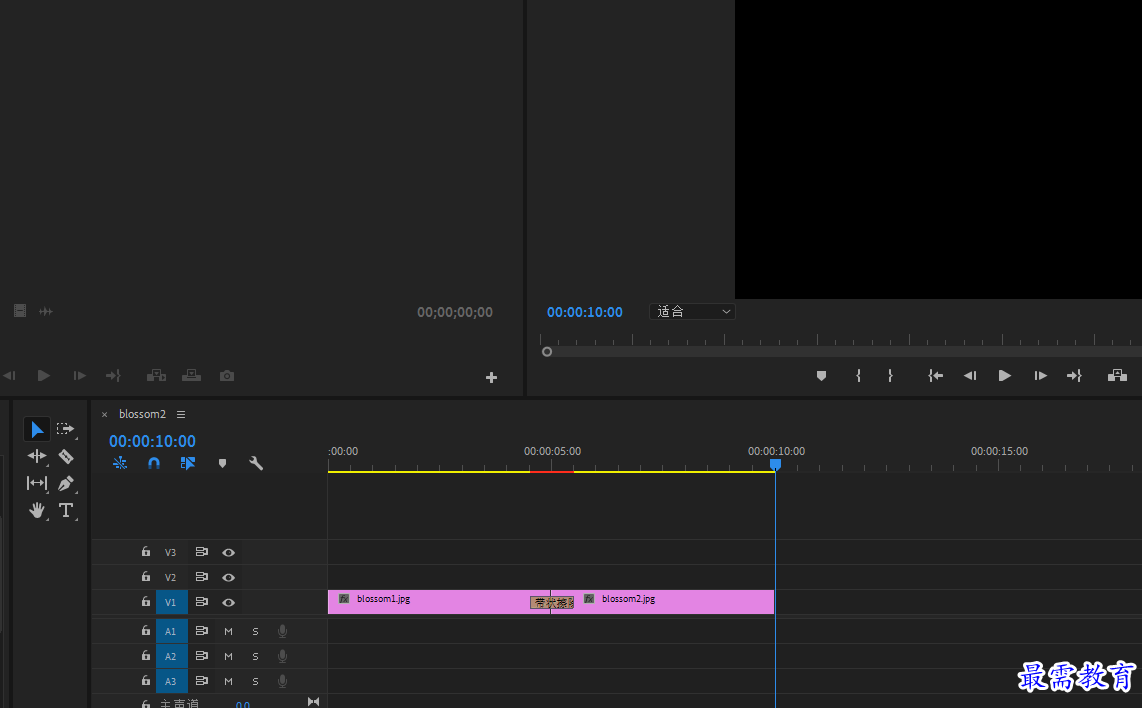This screenshot has height=708, width=1142.
Task: Add marker in timeline header
Action: [x=222, y=463]
